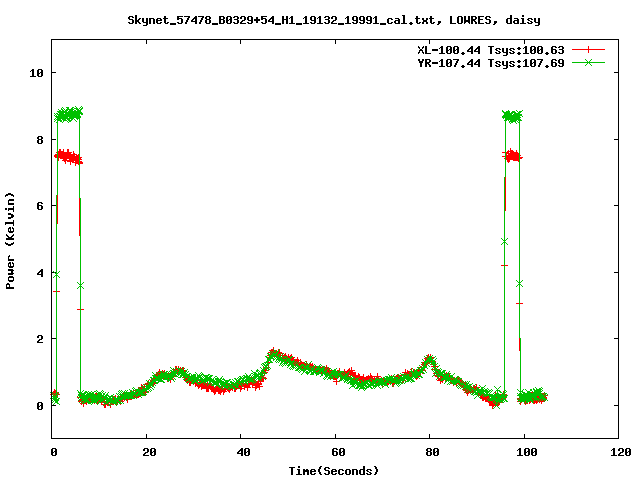This screenshot has width=640, height=480.
Task: Click the x-axis tick label 100
Action: pos(527,452)
